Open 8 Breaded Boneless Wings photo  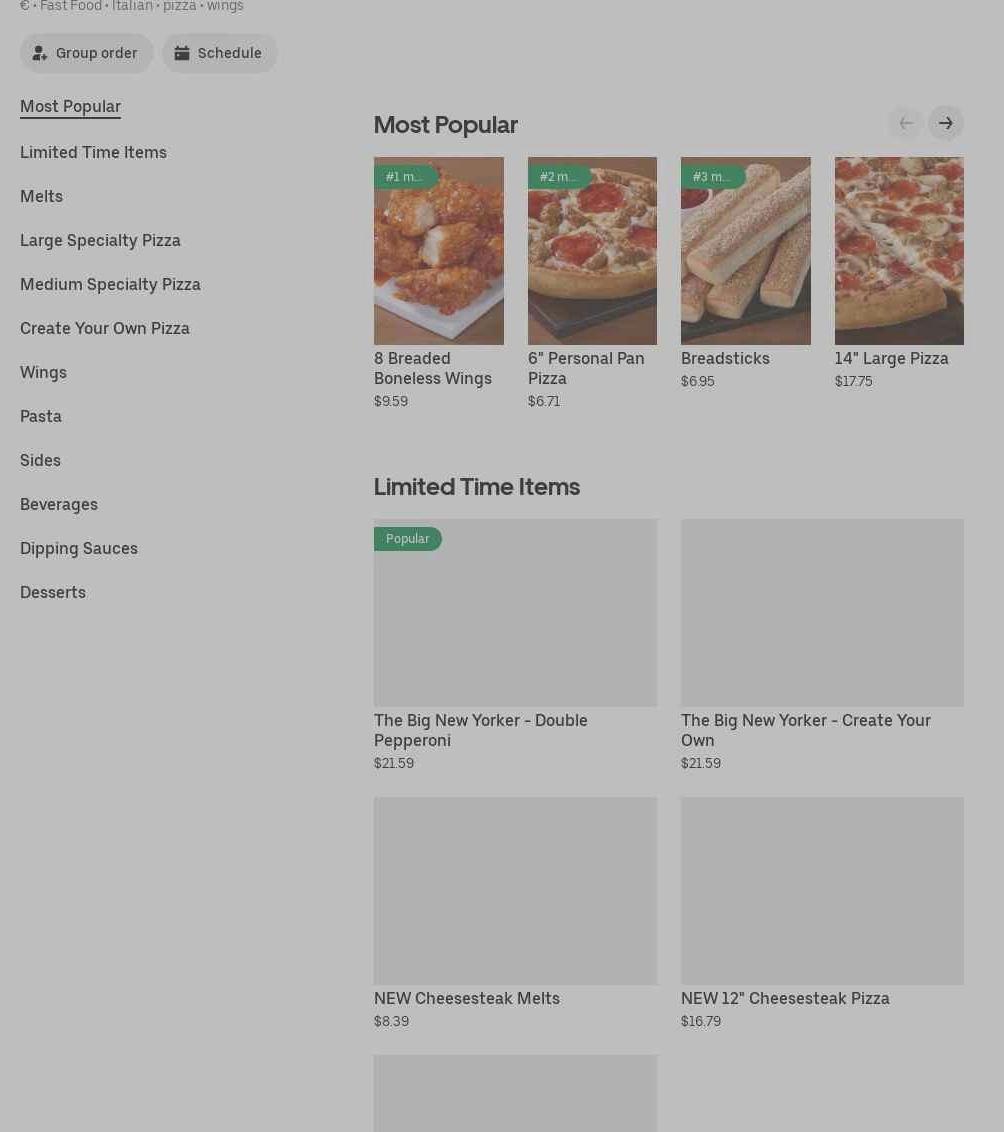pyautogui.click(x=438, y=251)
